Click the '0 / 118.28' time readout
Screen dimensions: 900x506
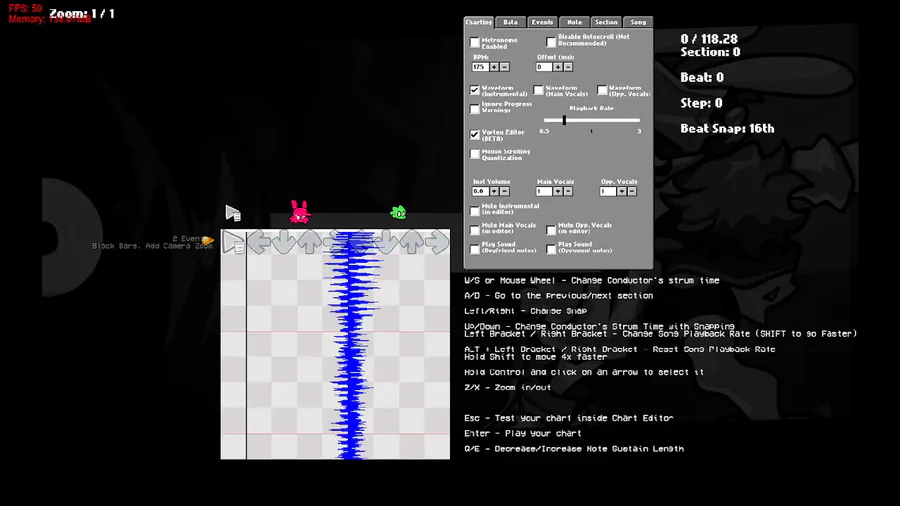pos(709,39)
